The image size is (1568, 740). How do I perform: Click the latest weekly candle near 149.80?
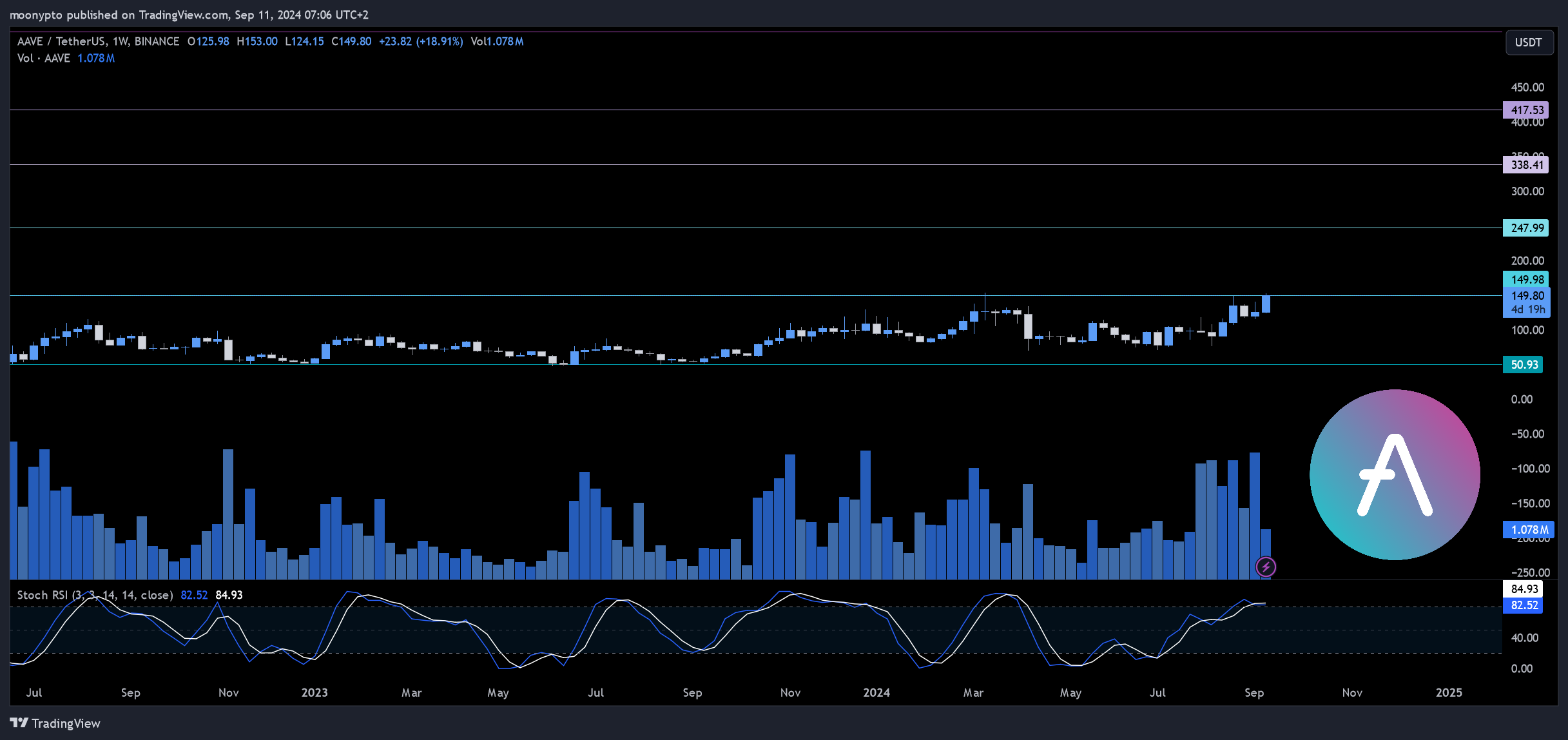1266,304
